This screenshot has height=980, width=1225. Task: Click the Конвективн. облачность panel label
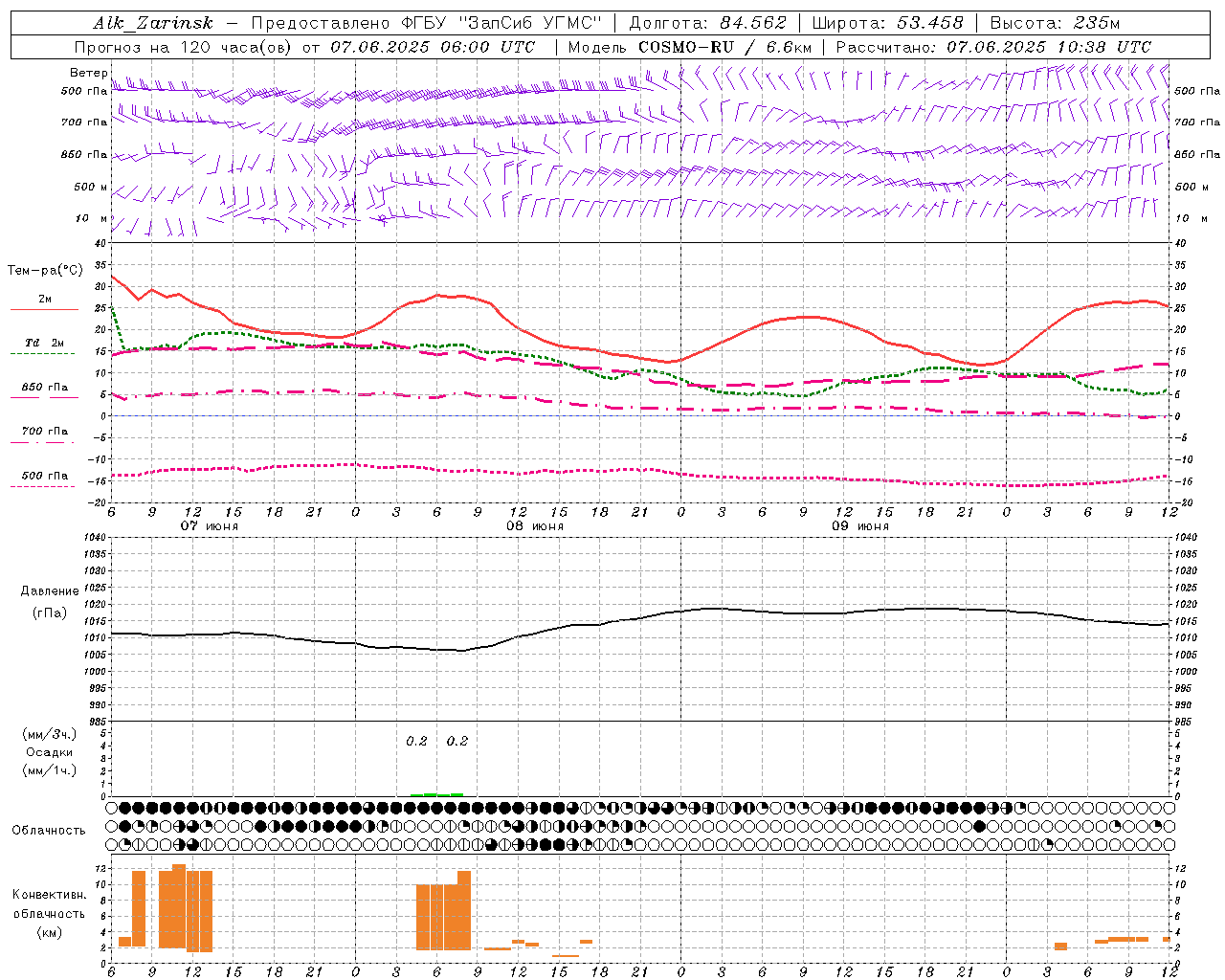click(x=49, y=903)
